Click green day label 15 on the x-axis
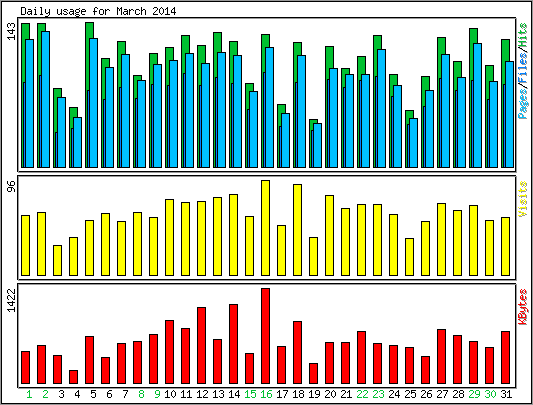Screen dimensions: 533x405 click(250, 394)
